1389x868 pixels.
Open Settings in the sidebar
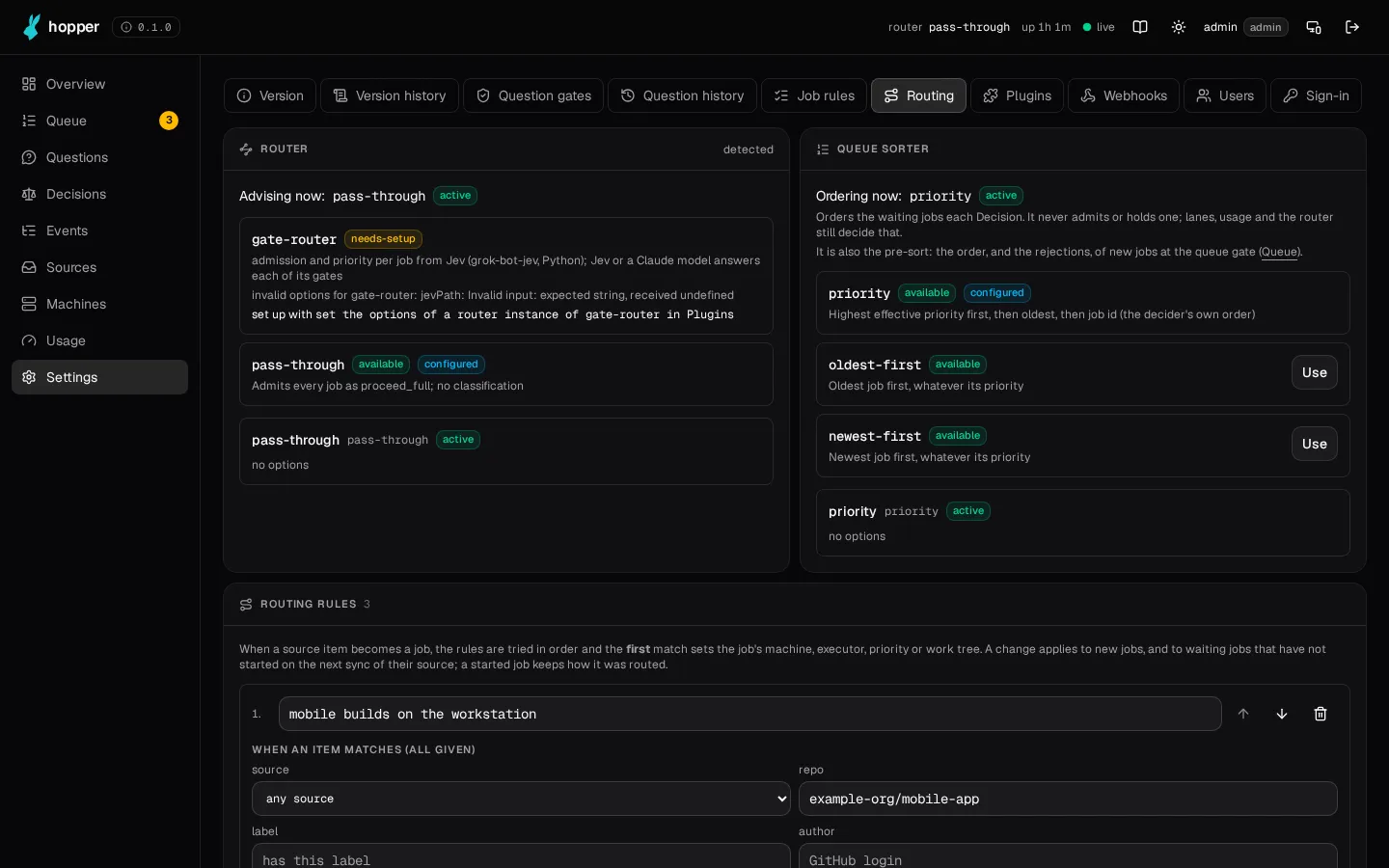coord(99,377)
